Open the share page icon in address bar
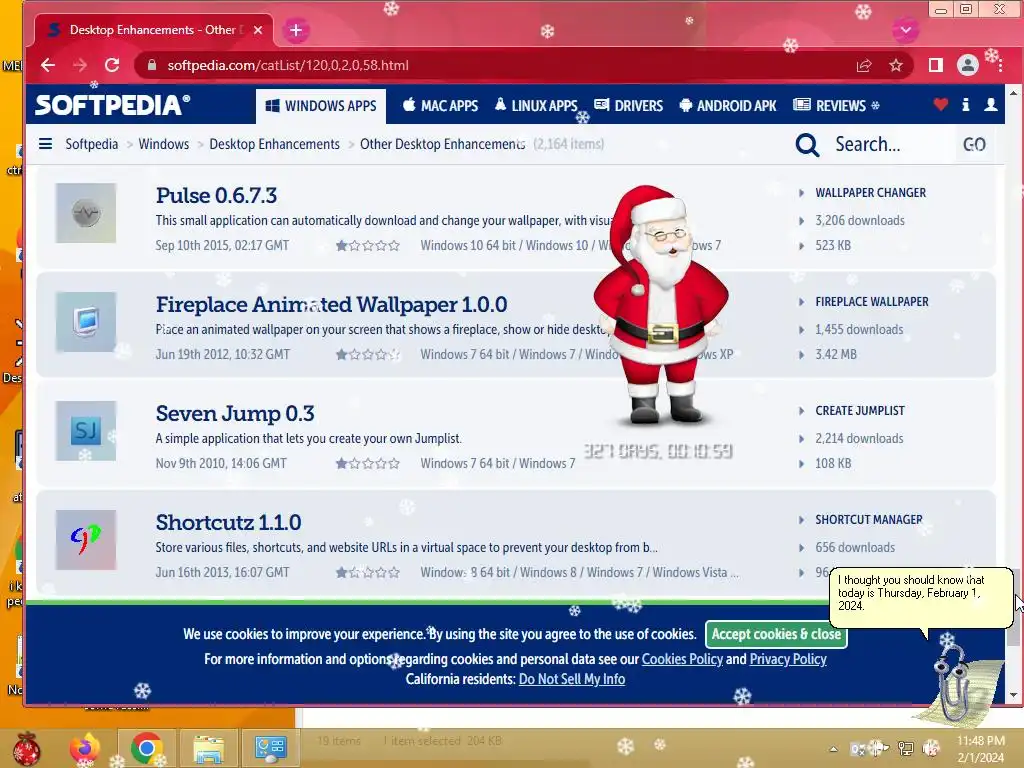This screenshot has width=1024, height=768. (x=864, y=65)
